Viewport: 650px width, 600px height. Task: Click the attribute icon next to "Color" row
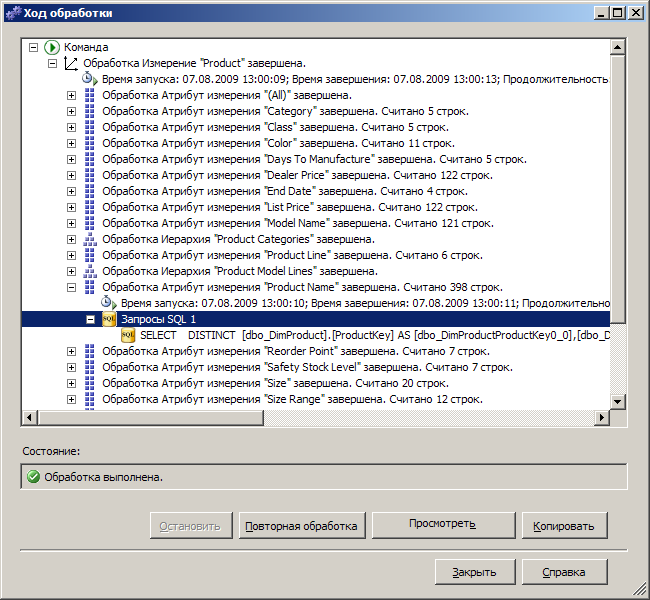[90, 143]
